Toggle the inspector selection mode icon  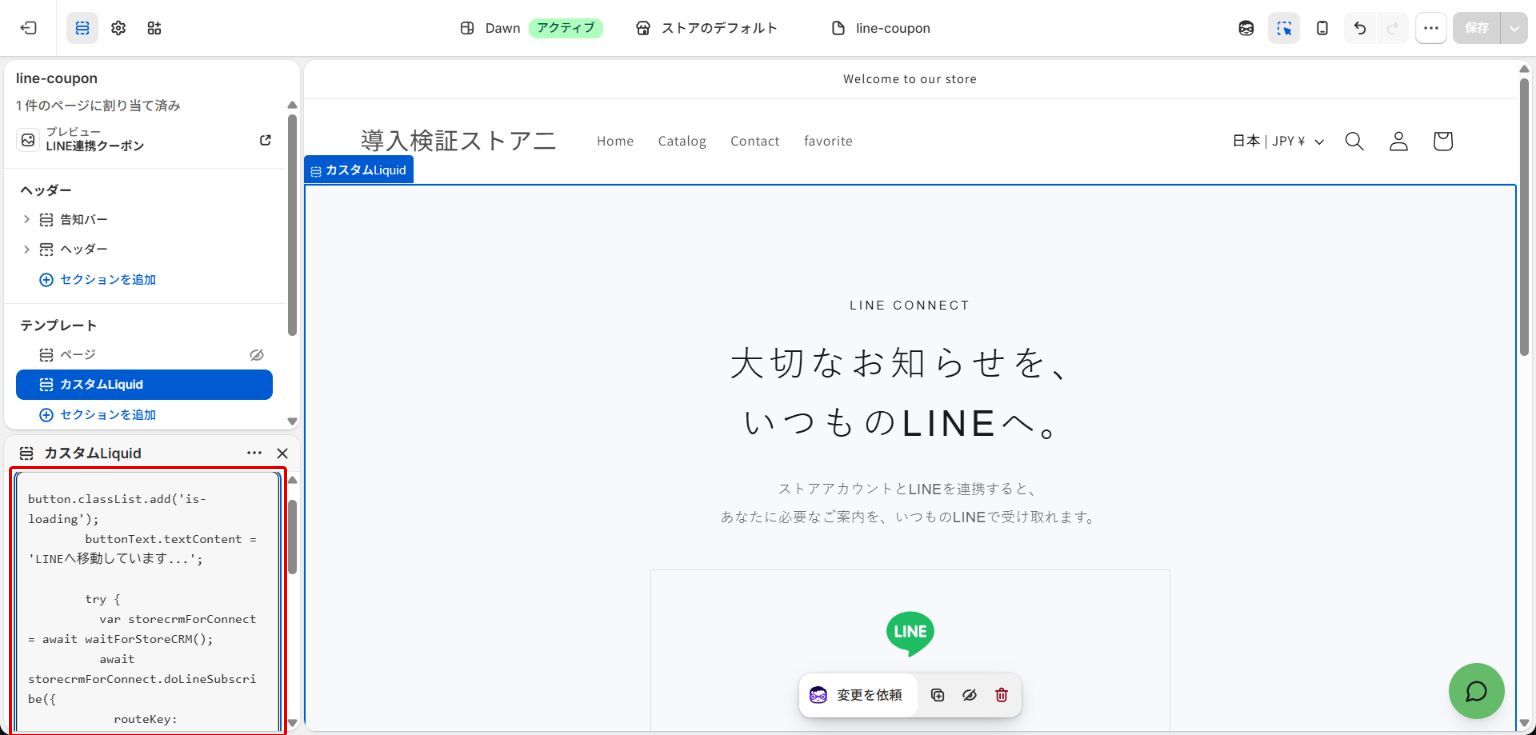click(x=1284, y=28)
